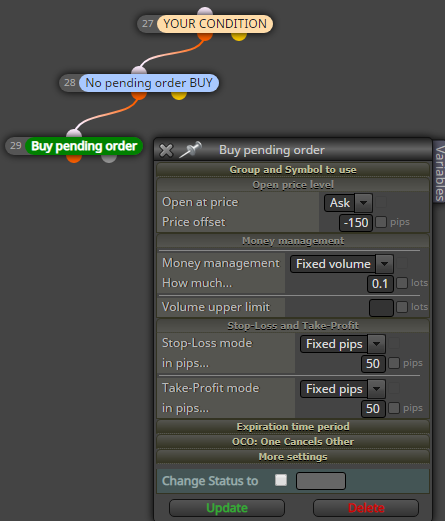The height and width of the screenshot is (521, 445).
Task: Toggle checkbox beside Stop-Loss mode dropdown
Action: 394,343
